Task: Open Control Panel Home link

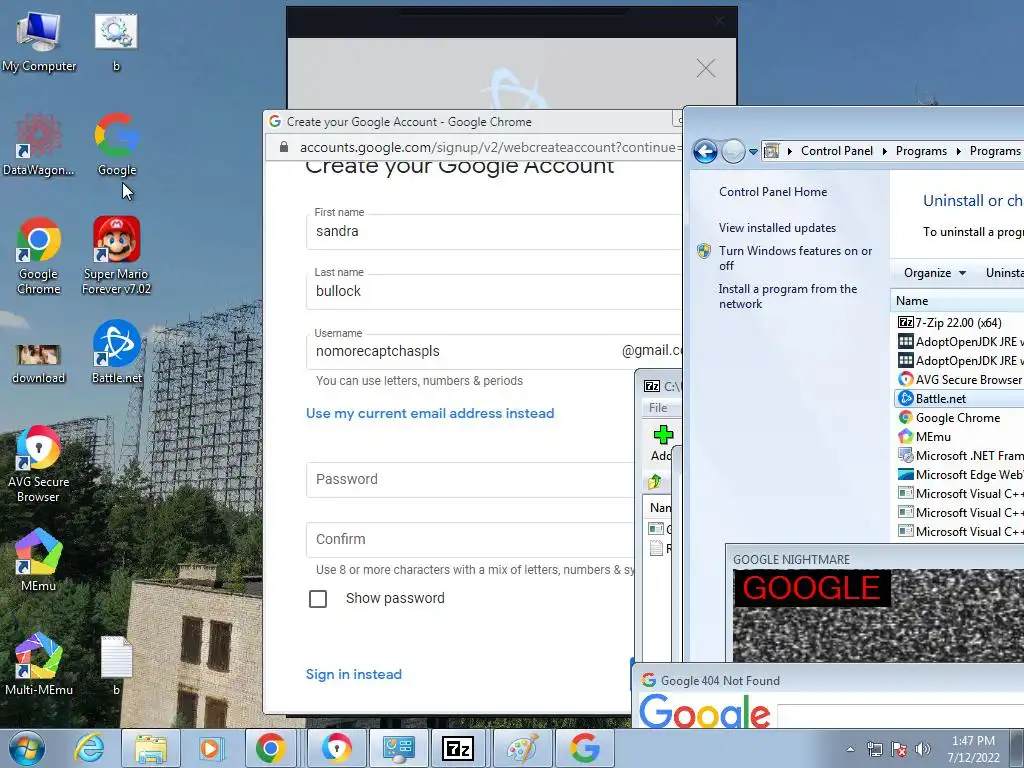Action: pyautogui.click(x=773, y=192)
